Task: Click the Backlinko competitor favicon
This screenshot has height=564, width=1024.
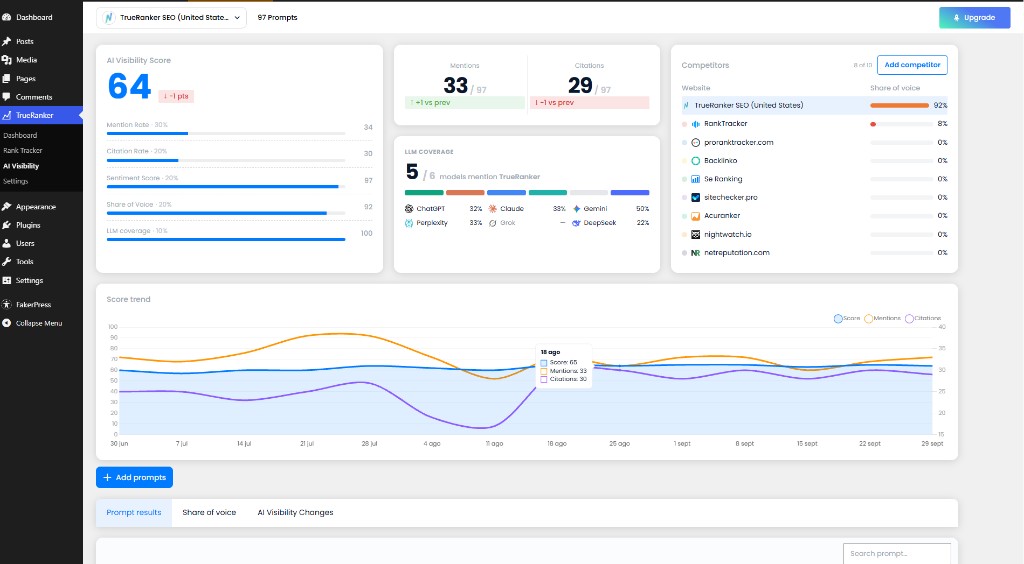Action: [x=696, y=161]
